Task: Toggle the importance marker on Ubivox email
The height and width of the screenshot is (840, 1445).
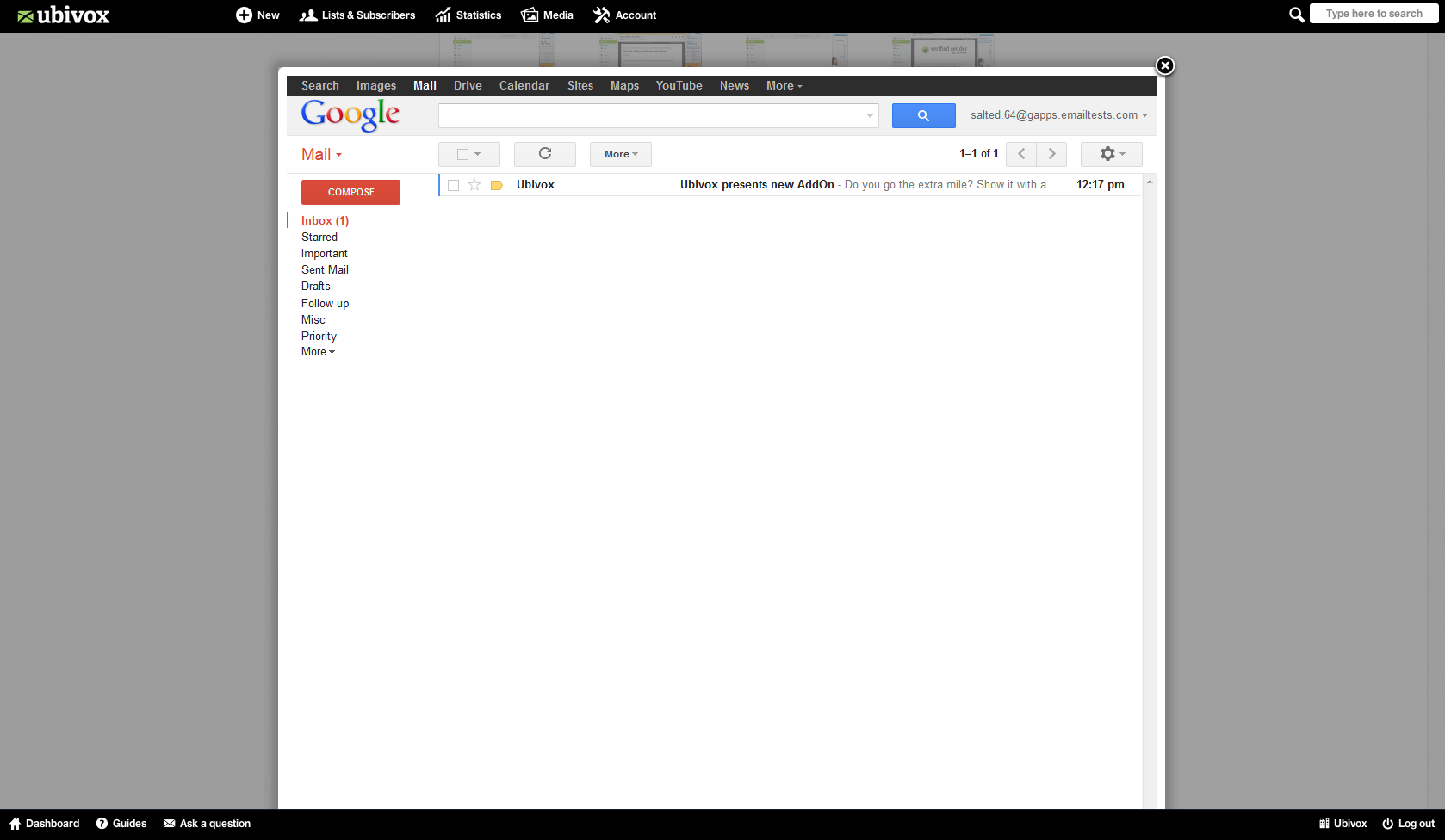Action: click(x=496, y=185)
